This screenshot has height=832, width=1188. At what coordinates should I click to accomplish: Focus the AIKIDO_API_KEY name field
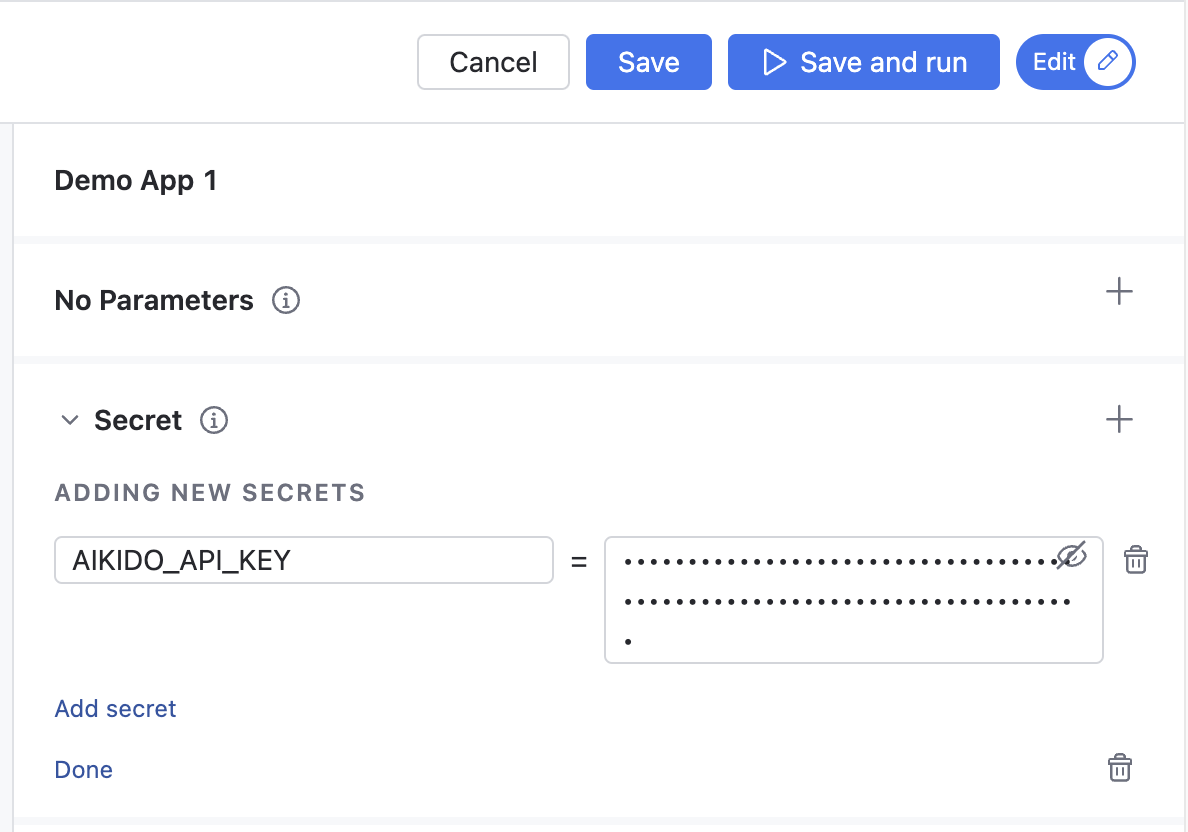point(304,560)
